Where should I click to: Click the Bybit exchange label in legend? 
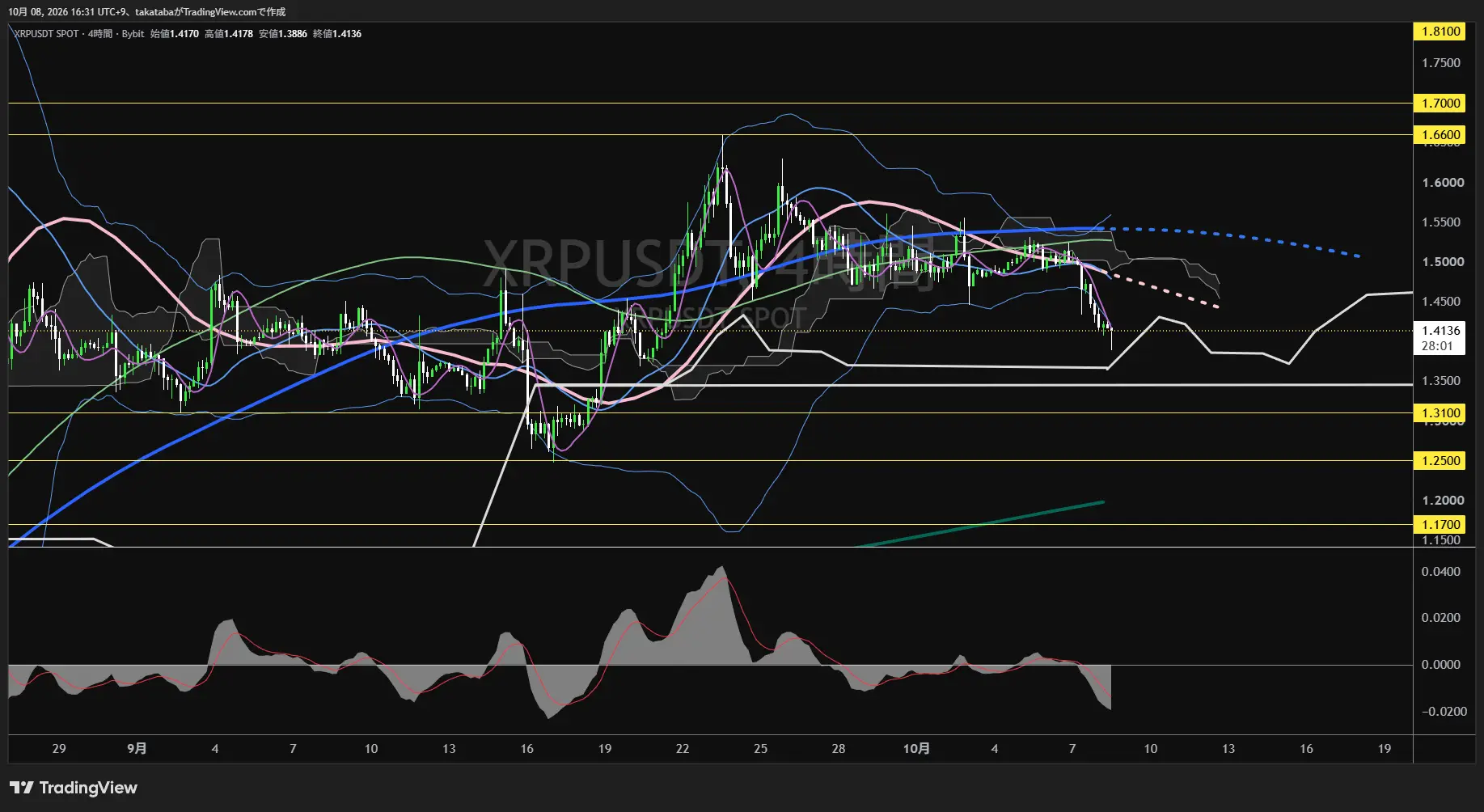coord(133,34)
